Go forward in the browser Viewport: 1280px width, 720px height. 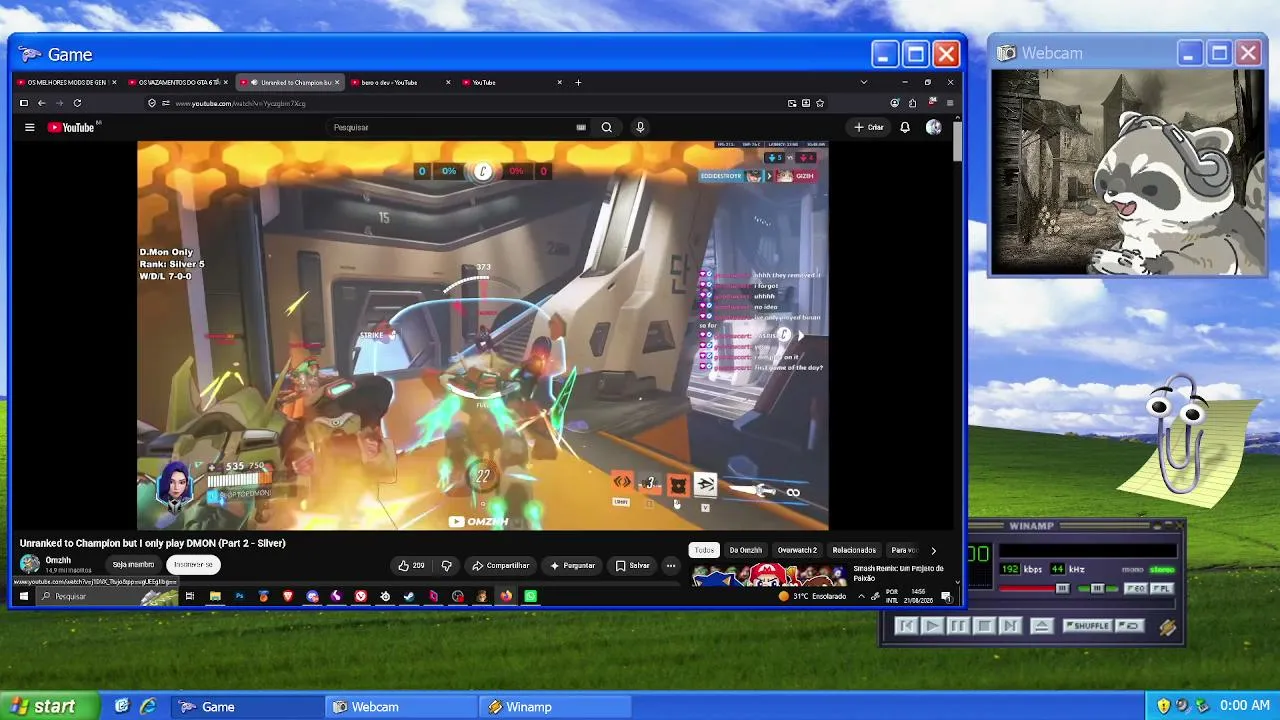coord(59,103)
